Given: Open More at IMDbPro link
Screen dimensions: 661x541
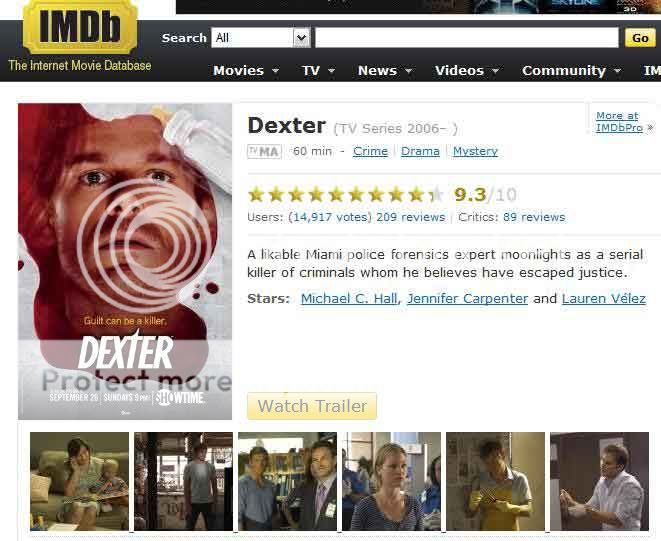Looking at the screenshot, I should coord(619,121).
